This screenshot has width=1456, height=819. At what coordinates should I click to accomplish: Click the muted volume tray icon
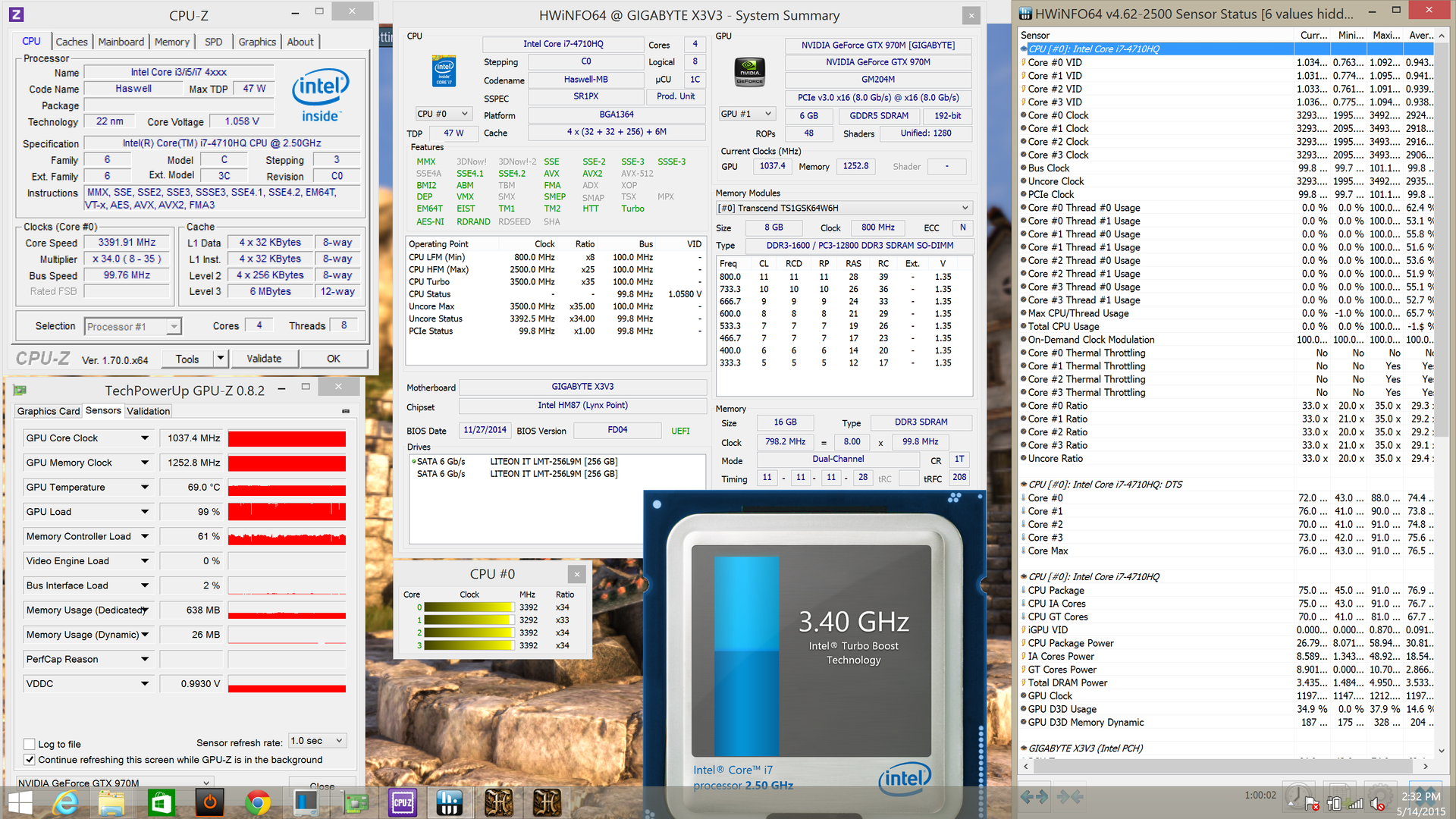(x=1378, y=803)
